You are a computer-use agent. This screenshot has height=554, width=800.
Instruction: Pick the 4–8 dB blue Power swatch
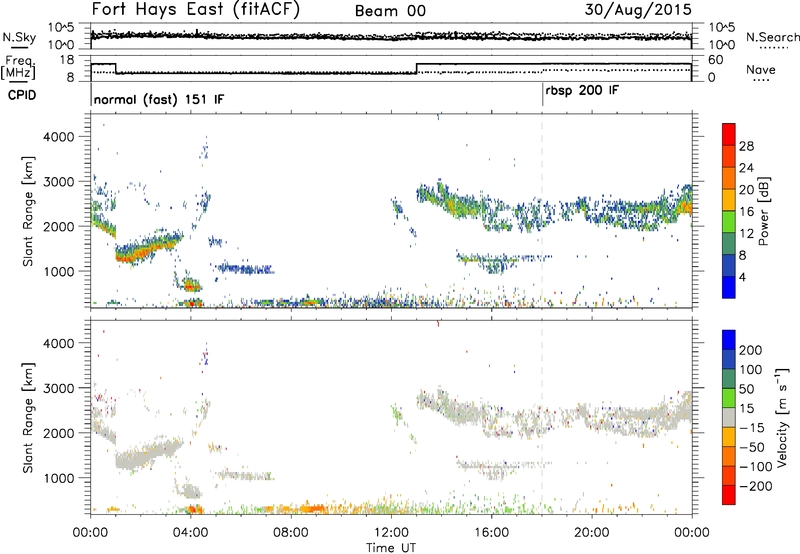pos(729,266)
